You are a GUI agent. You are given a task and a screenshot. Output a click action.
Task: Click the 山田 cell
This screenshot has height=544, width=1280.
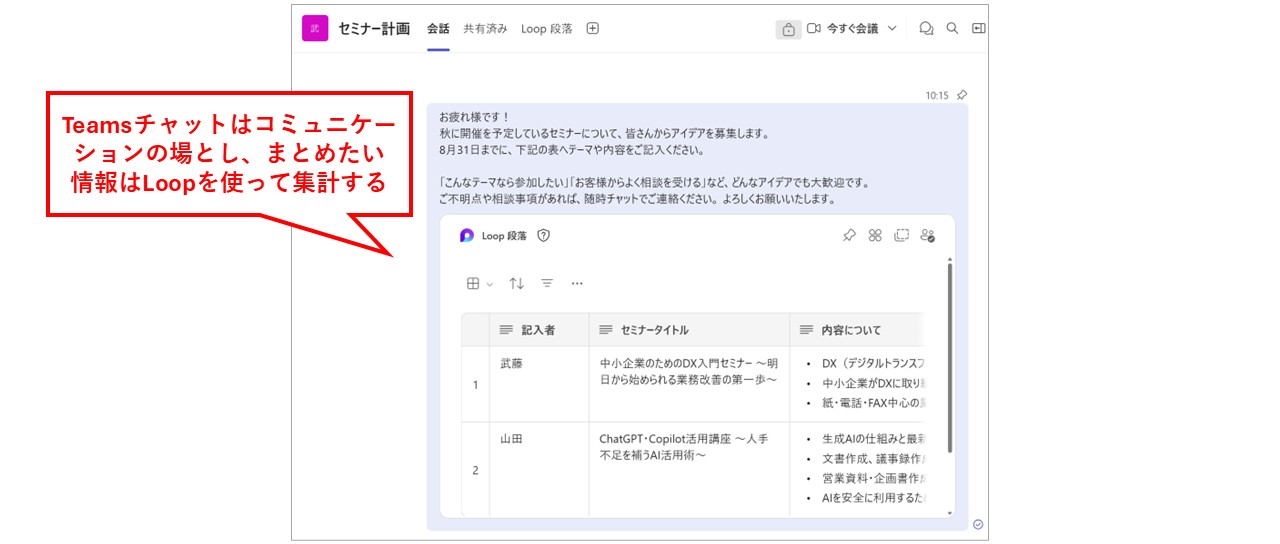(538, 469)
